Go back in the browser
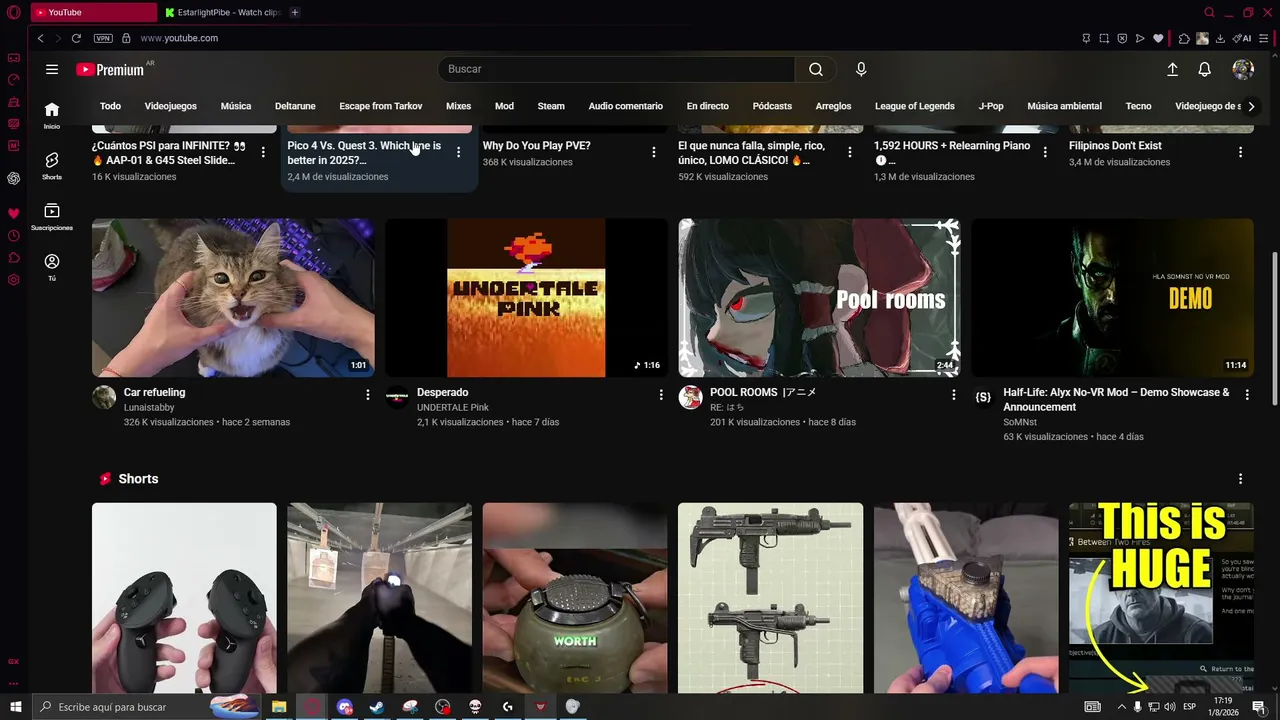This screenshot has width=1280, height=720. coord(40,38)
